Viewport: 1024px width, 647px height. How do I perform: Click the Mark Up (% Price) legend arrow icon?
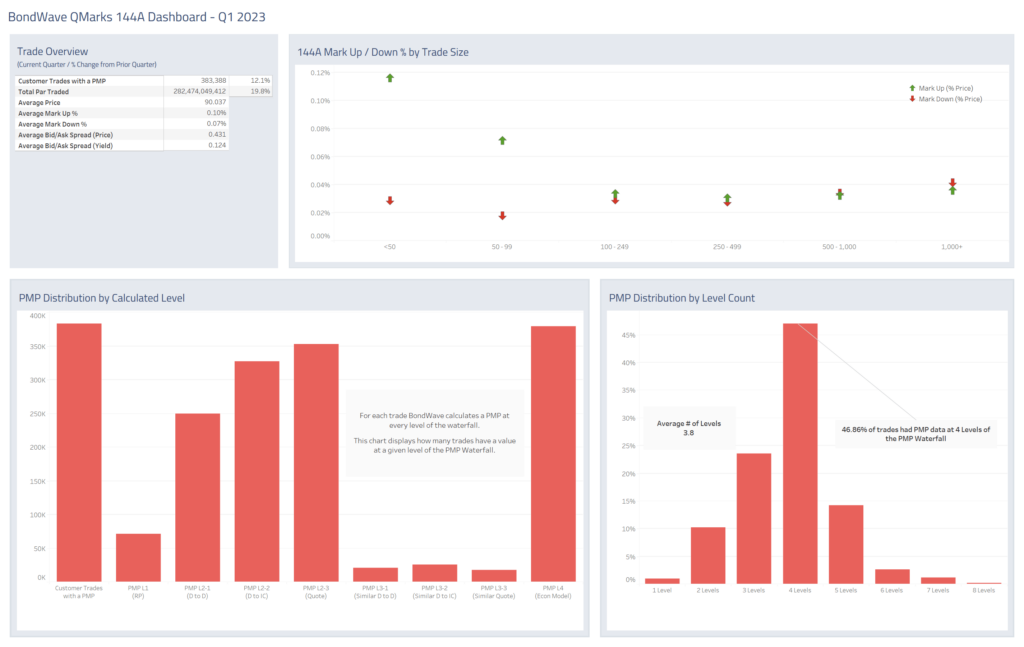click(x=911, y=88)
